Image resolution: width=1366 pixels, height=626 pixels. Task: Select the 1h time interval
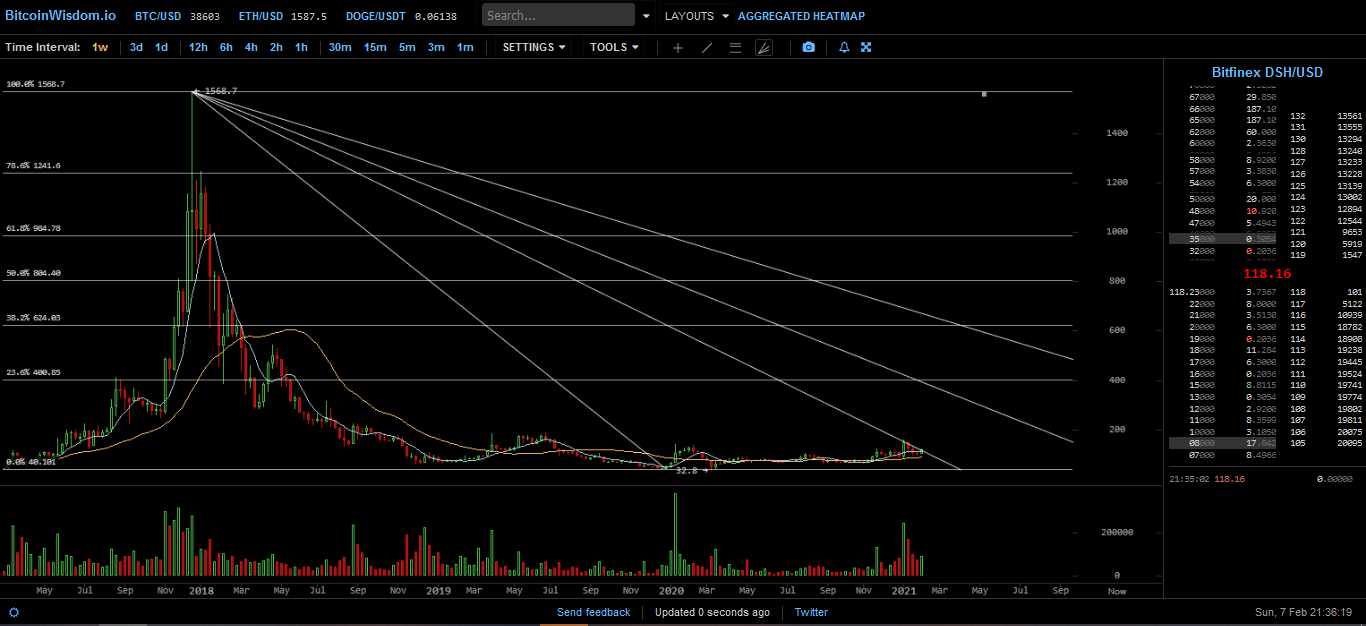tap(301, 47)
